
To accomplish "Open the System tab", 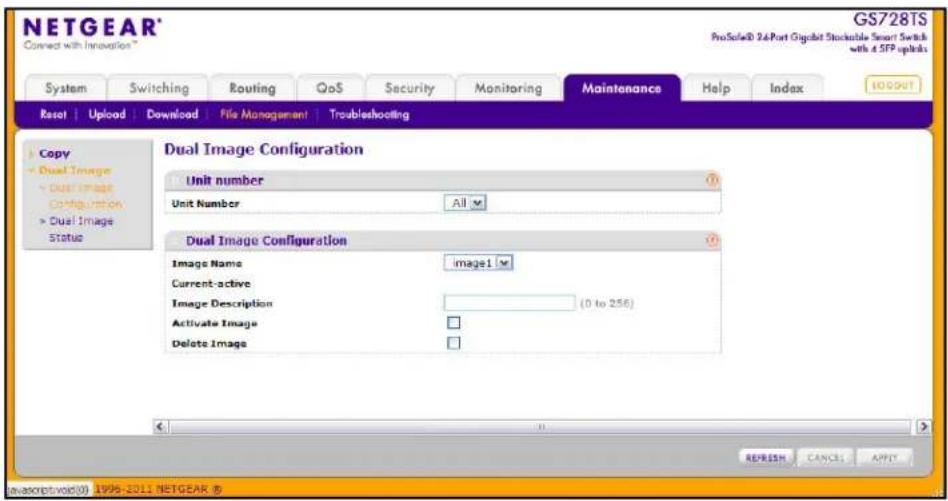I will [x=66, y=88].
